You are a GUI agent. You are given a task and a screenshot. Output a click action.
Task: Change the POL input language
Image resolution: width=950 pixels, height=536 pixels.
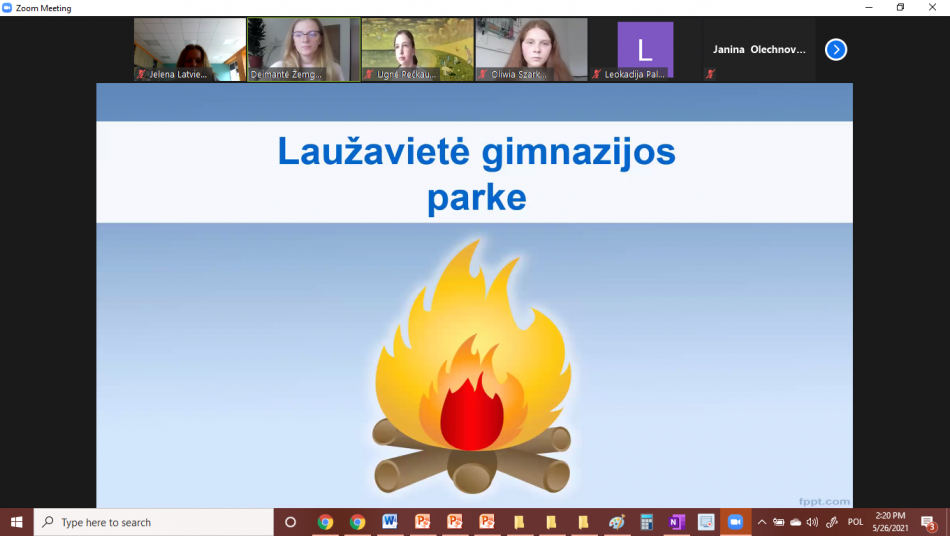(855, 522)
